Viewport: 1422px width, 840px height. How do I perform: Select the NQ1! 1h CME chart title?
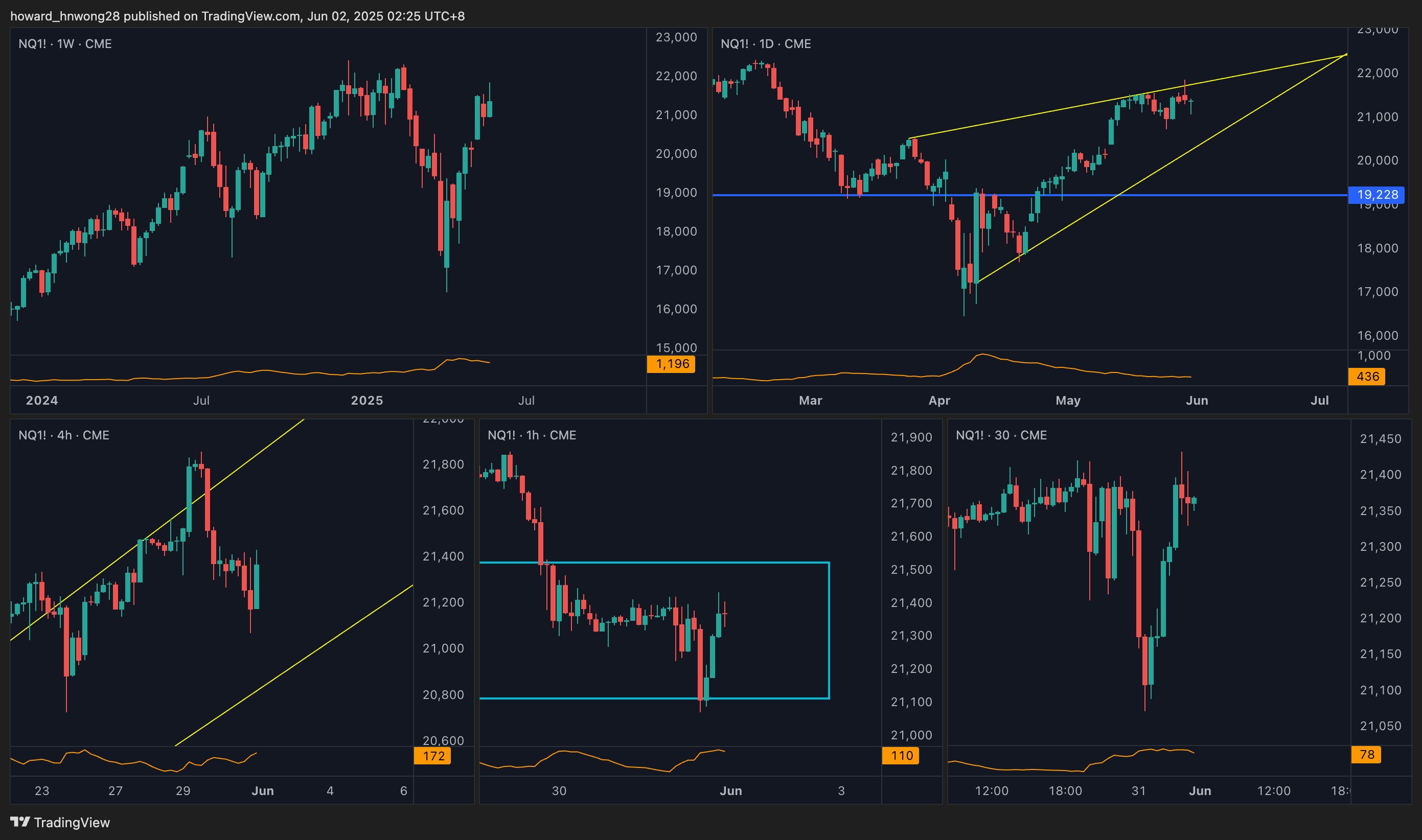[532, 435]
